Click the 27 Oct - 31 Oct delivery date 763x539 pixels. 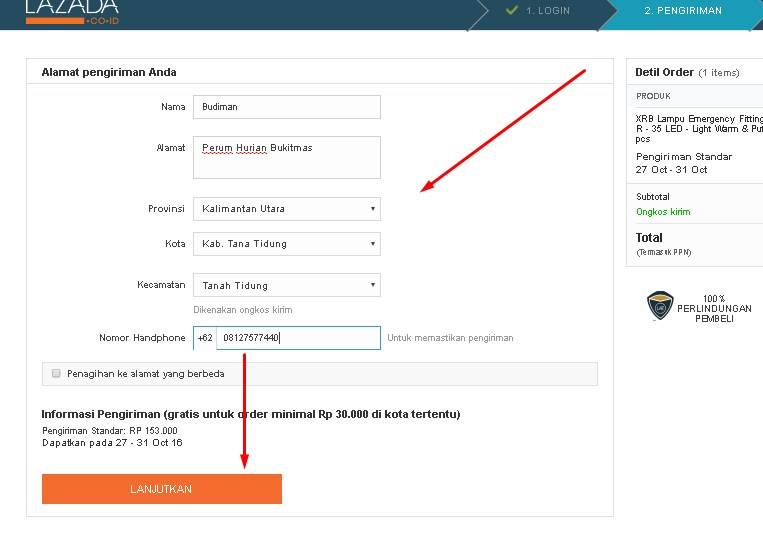coord(671,169)
